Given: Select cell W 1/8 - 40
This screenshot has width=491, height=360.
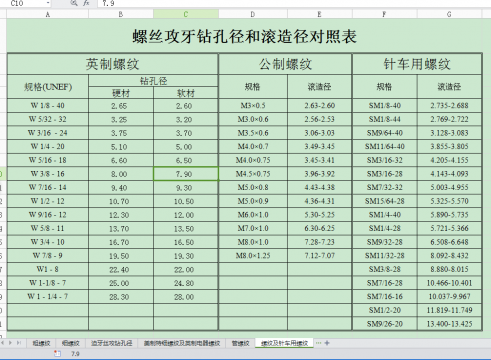Looking at the screenshot, I should point(48,106).
